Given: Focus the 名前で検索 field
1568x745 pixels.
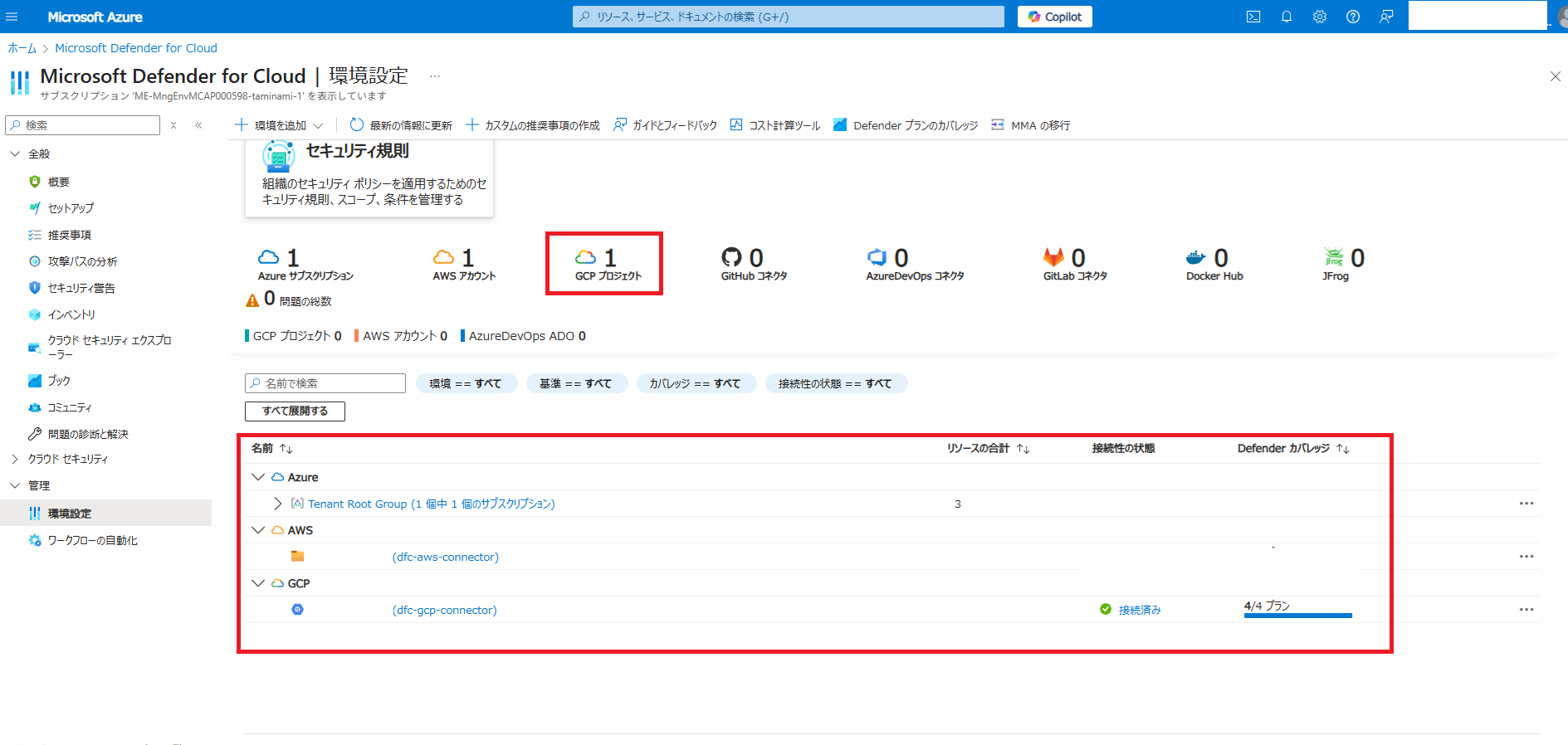Looking at the screenshot, I should point(325,383).
